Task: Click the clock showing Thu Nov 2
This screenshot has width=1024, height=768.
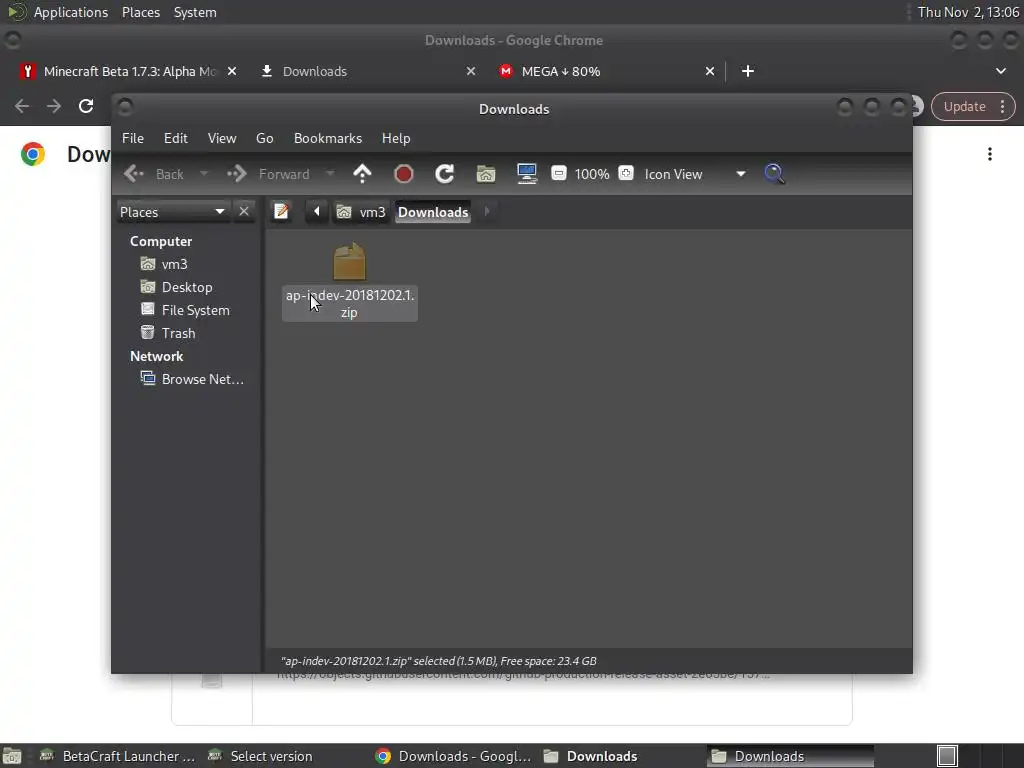Action: point(968,12)
